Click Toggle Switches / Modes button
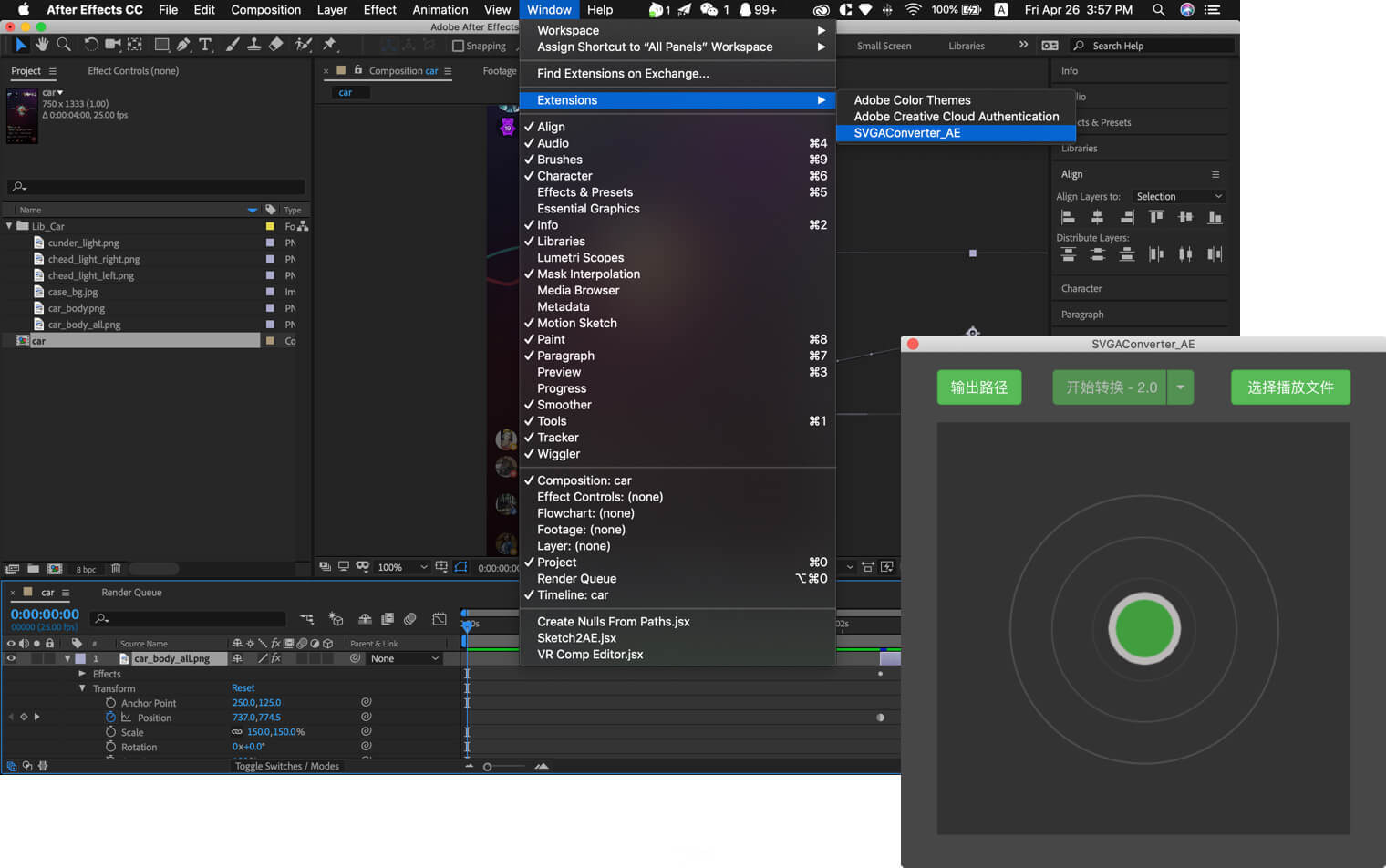The height and width of the screenshot is (868, 1386). click(x=286, y=767)
